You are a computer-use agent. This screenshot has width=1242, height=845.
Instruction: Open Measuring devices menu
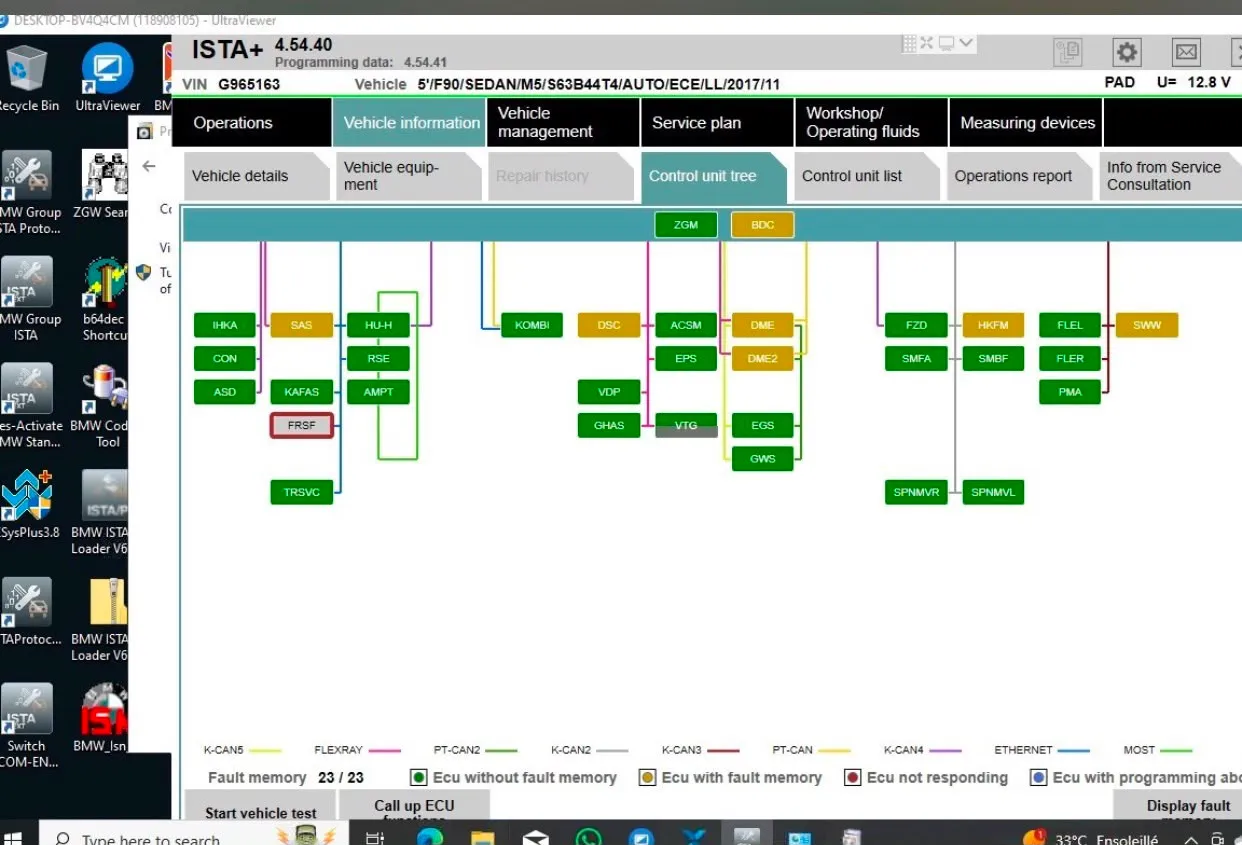1026,123
